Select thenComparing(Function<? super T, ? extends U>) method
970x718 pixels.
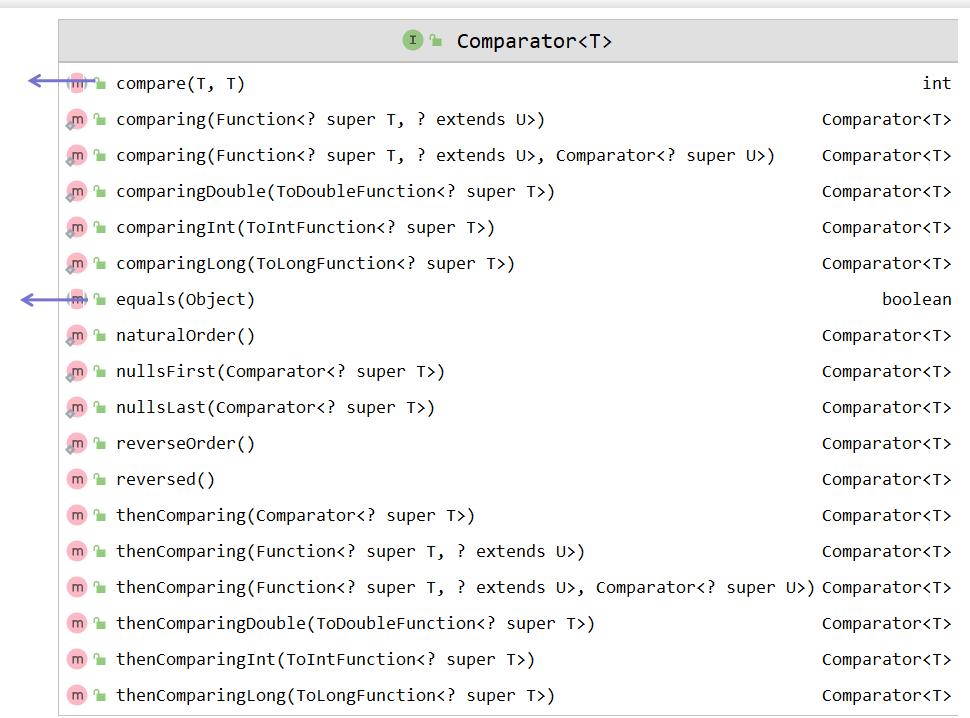(350, 552)
